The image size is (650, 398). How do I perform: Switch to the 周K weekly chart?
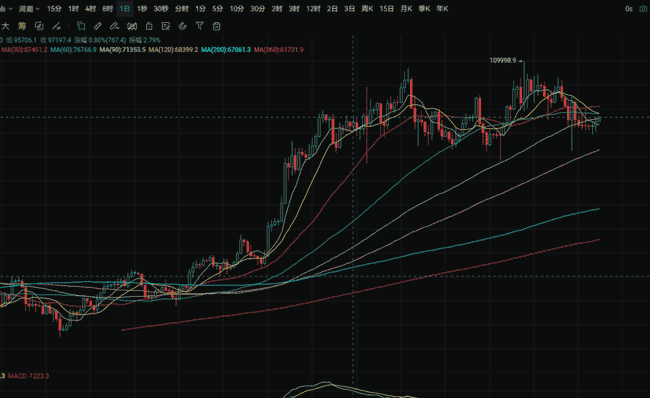pyautogui.click(x=367, y=9)
